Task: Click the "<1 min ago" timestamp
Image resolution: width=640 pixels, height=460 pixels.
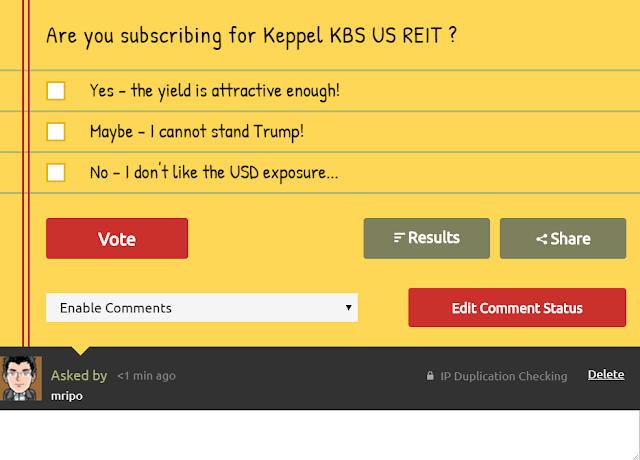Action: click(x=146, y=376)
